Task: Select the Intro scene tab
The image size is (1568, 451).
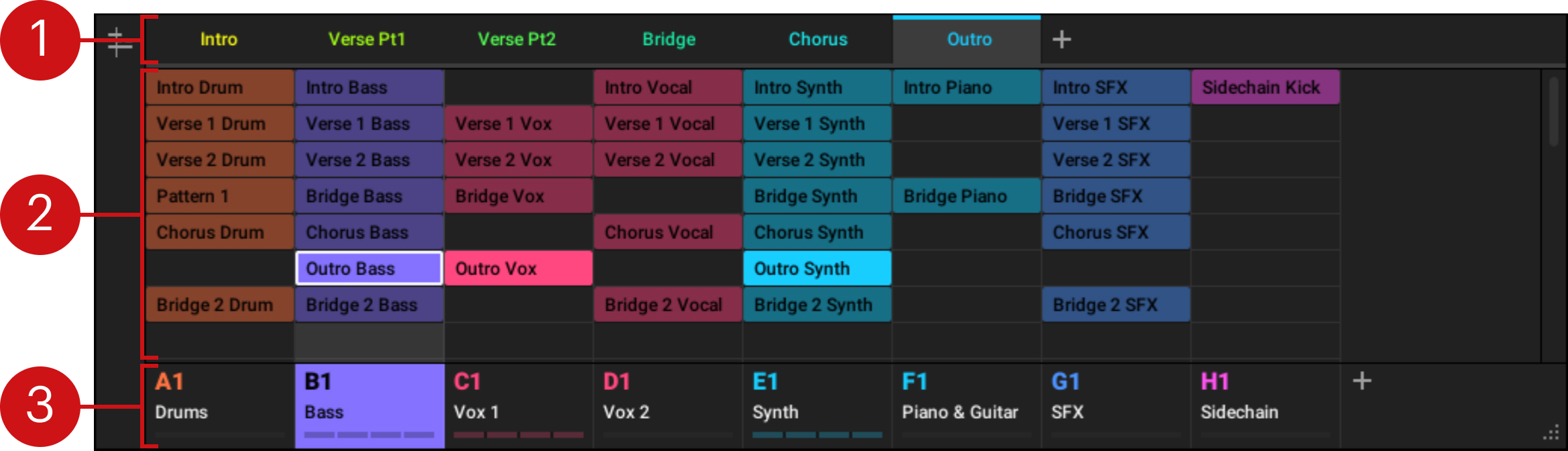Action: (x=219, y=40)
